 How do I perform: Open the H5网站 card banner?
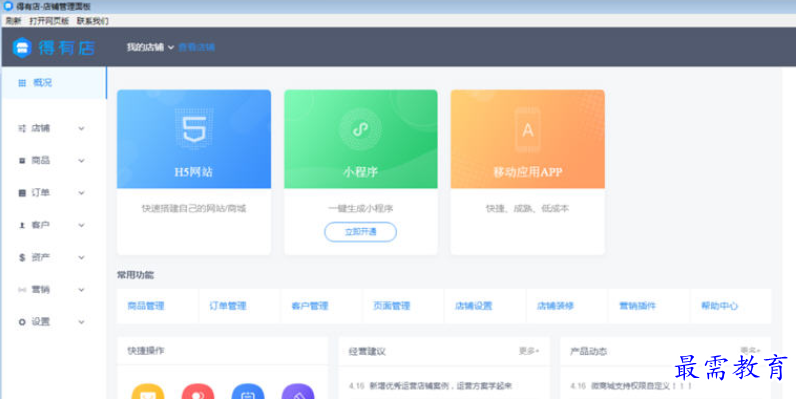pos(194,139)
